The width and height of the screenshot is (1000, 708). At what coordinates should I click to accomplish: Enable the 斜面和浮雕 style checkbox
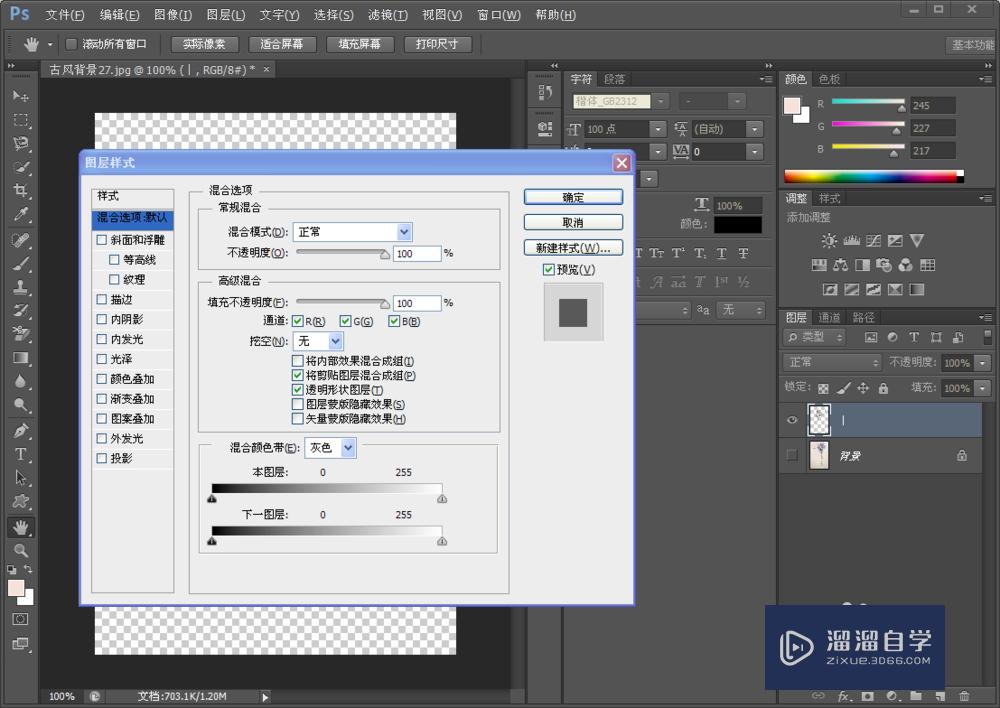point(101,240)
